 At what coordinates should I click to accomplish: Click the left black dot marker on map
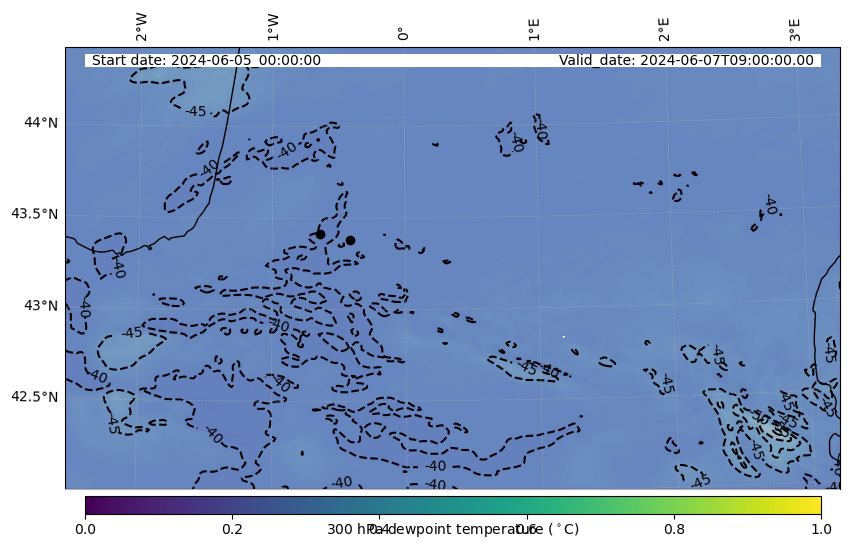tap(320, 234)
